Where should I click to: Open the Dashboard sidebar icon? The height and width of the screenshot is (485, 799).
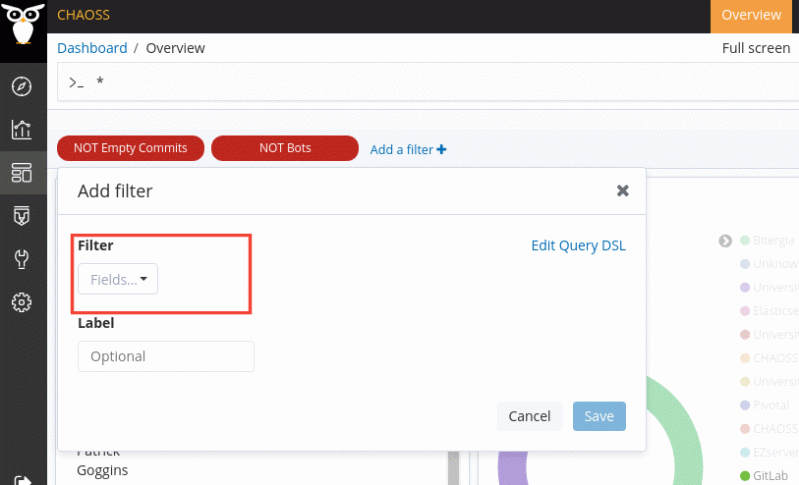point(21,173)
